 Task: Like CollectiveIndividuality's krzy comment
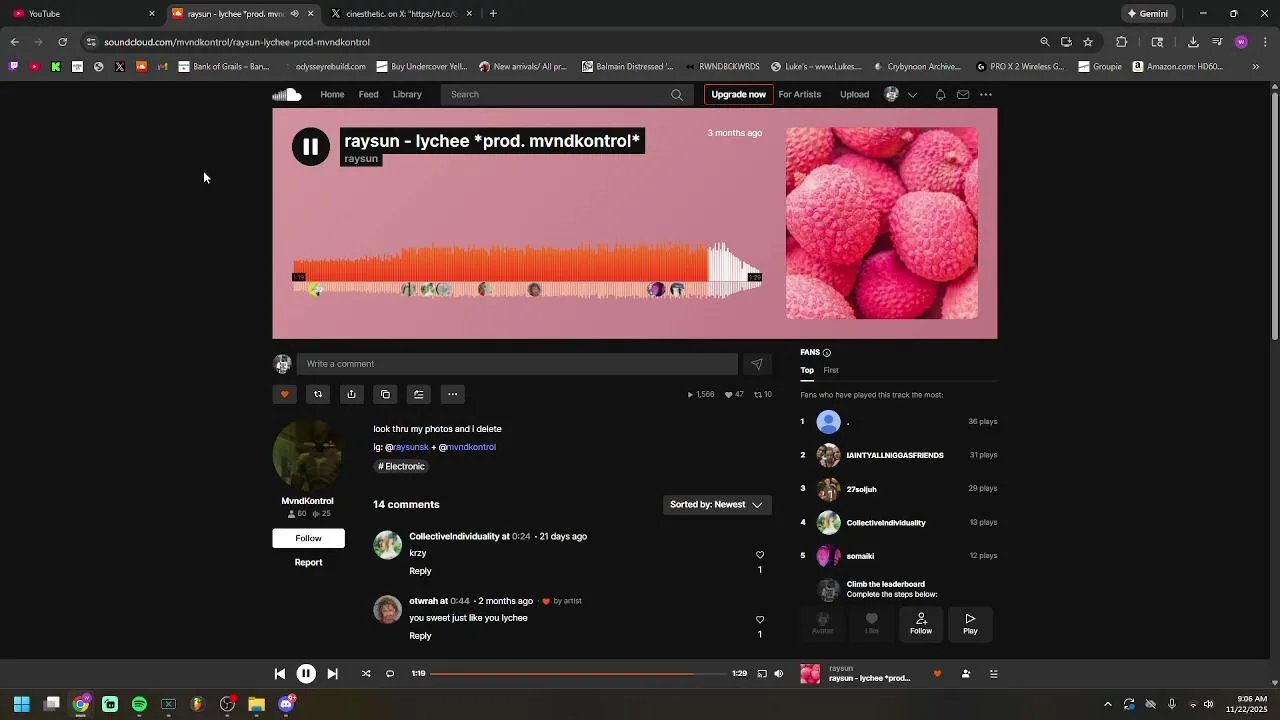(760, 555)
